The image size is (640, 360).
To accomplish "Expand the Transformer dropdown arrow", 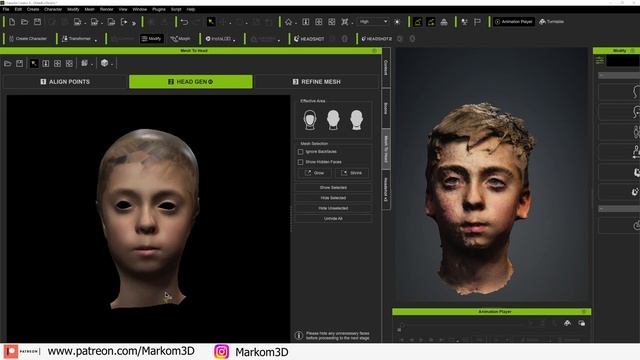I will tap(96, 40).
